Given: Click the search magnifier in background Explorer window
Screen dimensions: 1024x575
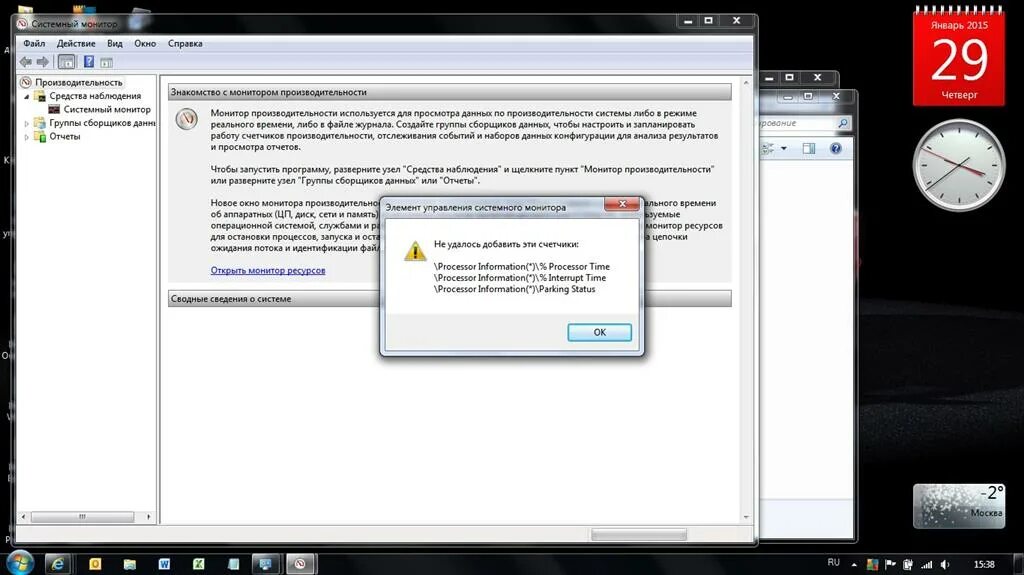Looking at the screenshot, I should [x=842, y=123].
